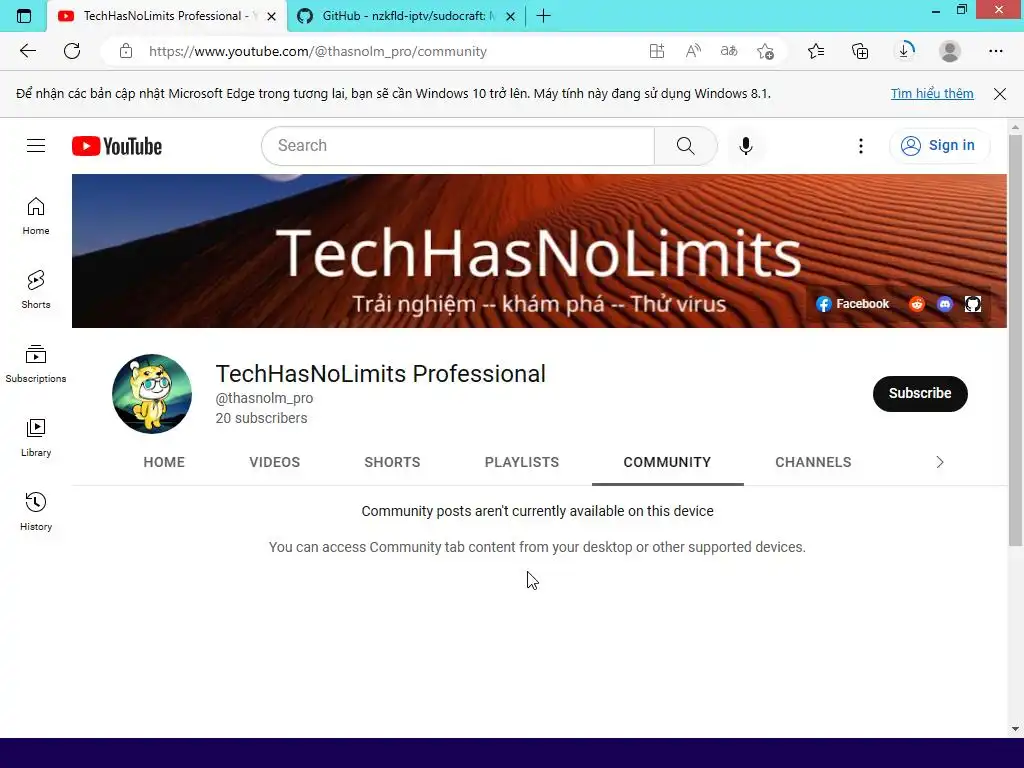Screen dimensions: 1024x768
Task: Open History in the sidebar
Action: [36, 511]
